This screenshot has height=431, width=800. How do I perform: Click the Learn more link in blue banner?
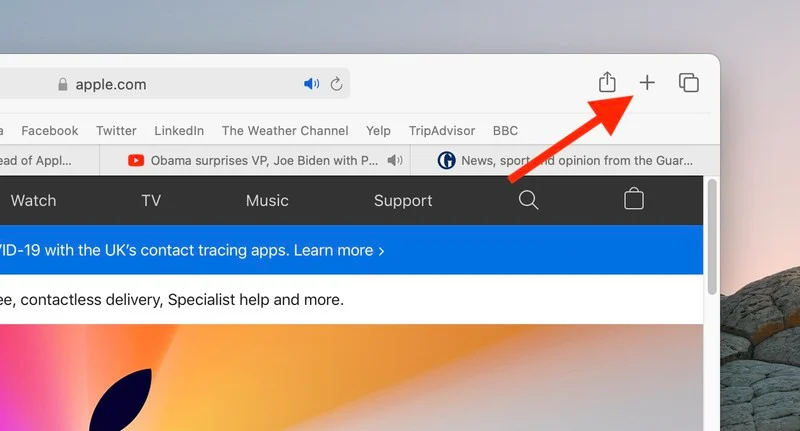tap(339, 250)
